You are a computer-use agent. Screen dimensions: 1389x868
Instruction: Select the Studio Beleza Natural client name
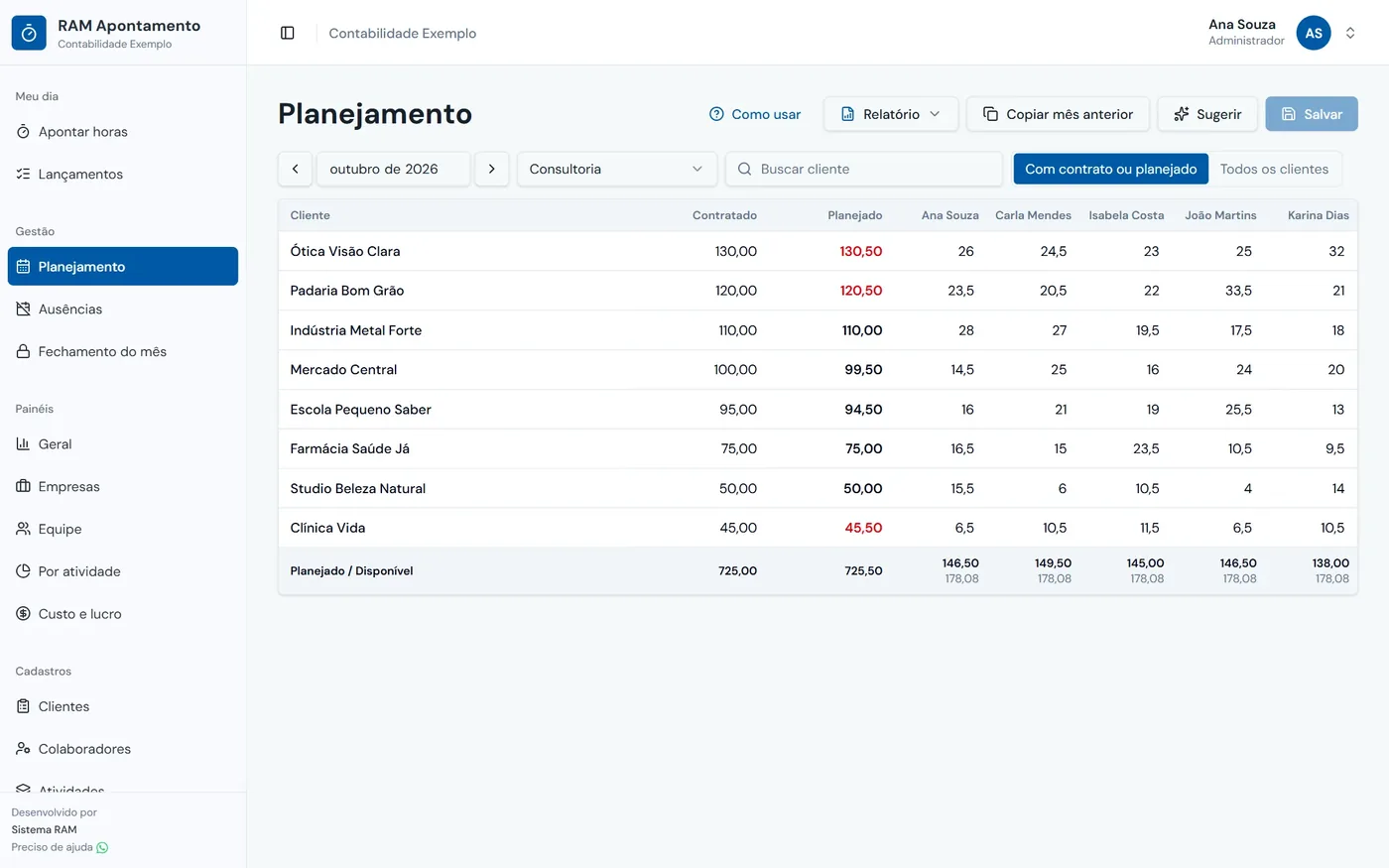point(358,489)
